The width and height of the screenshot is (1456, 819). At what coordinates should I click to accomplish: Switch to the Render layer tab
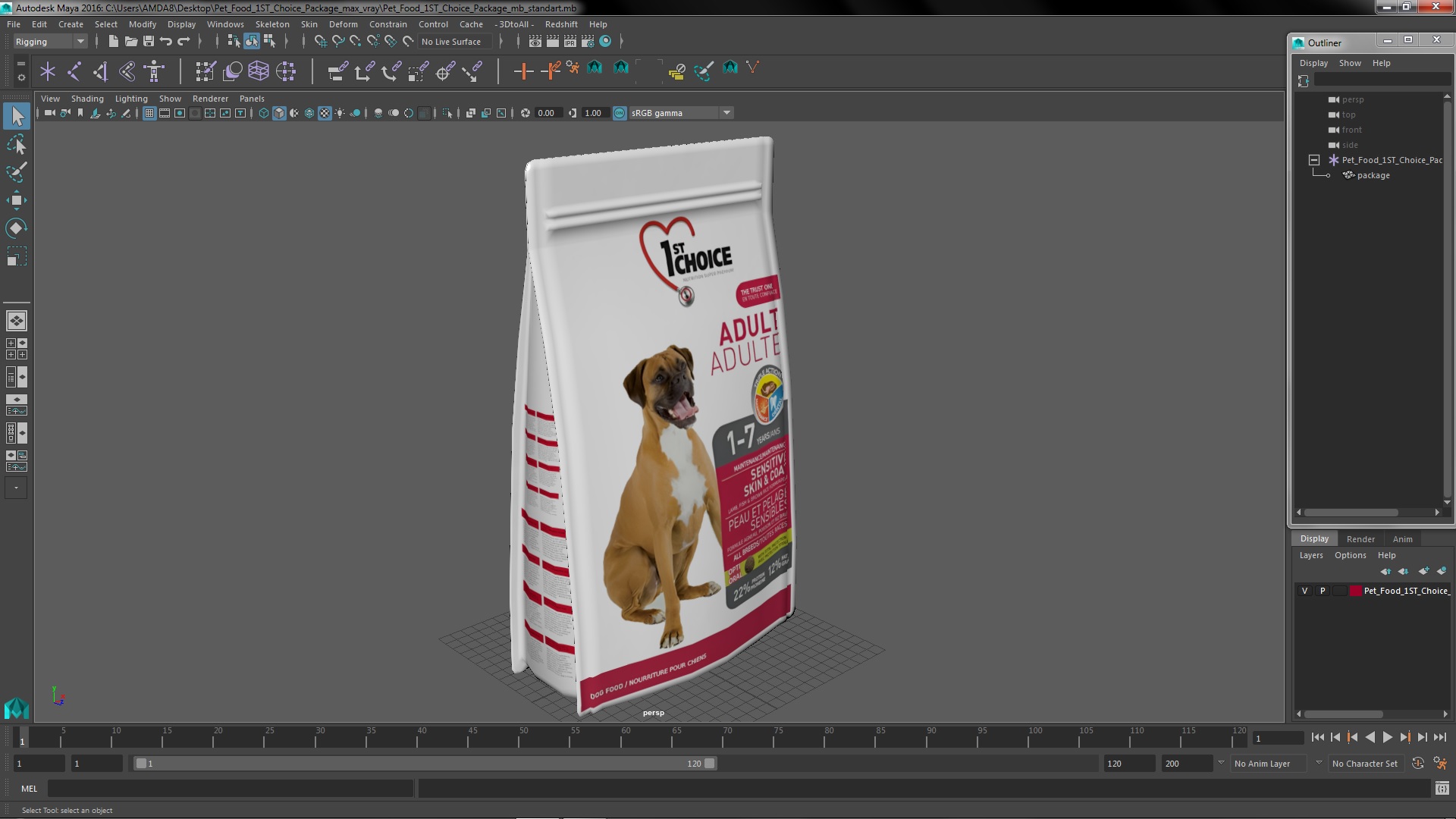[x=1360, y=539]
